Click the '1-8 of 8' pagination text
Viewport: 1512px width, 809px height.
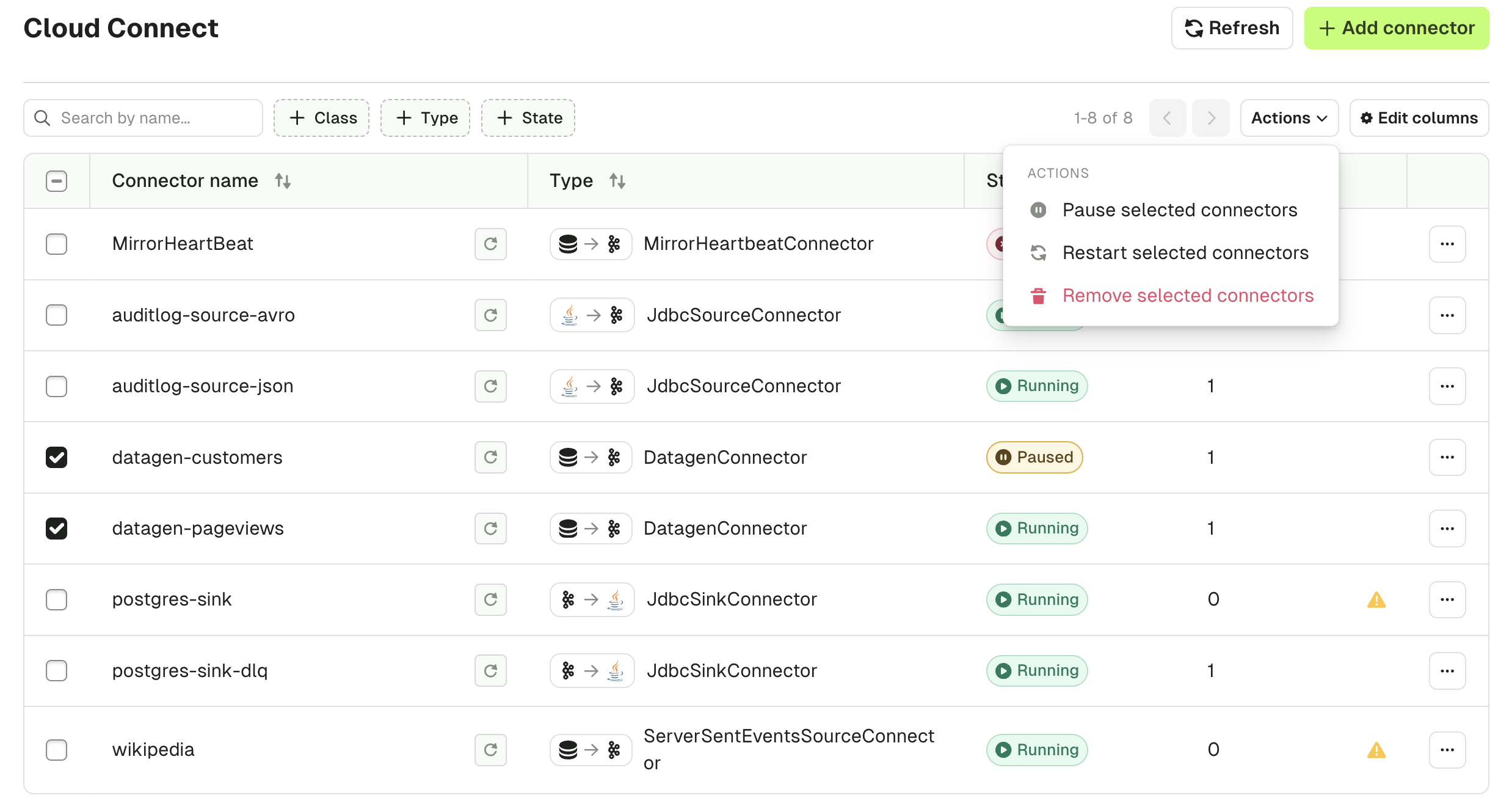1103,118
